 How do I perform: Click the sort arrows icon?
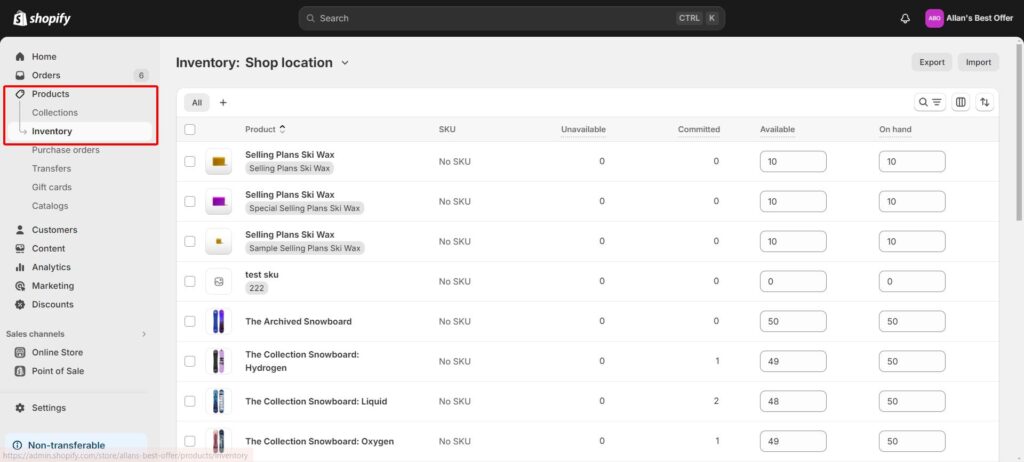point(985,102)
